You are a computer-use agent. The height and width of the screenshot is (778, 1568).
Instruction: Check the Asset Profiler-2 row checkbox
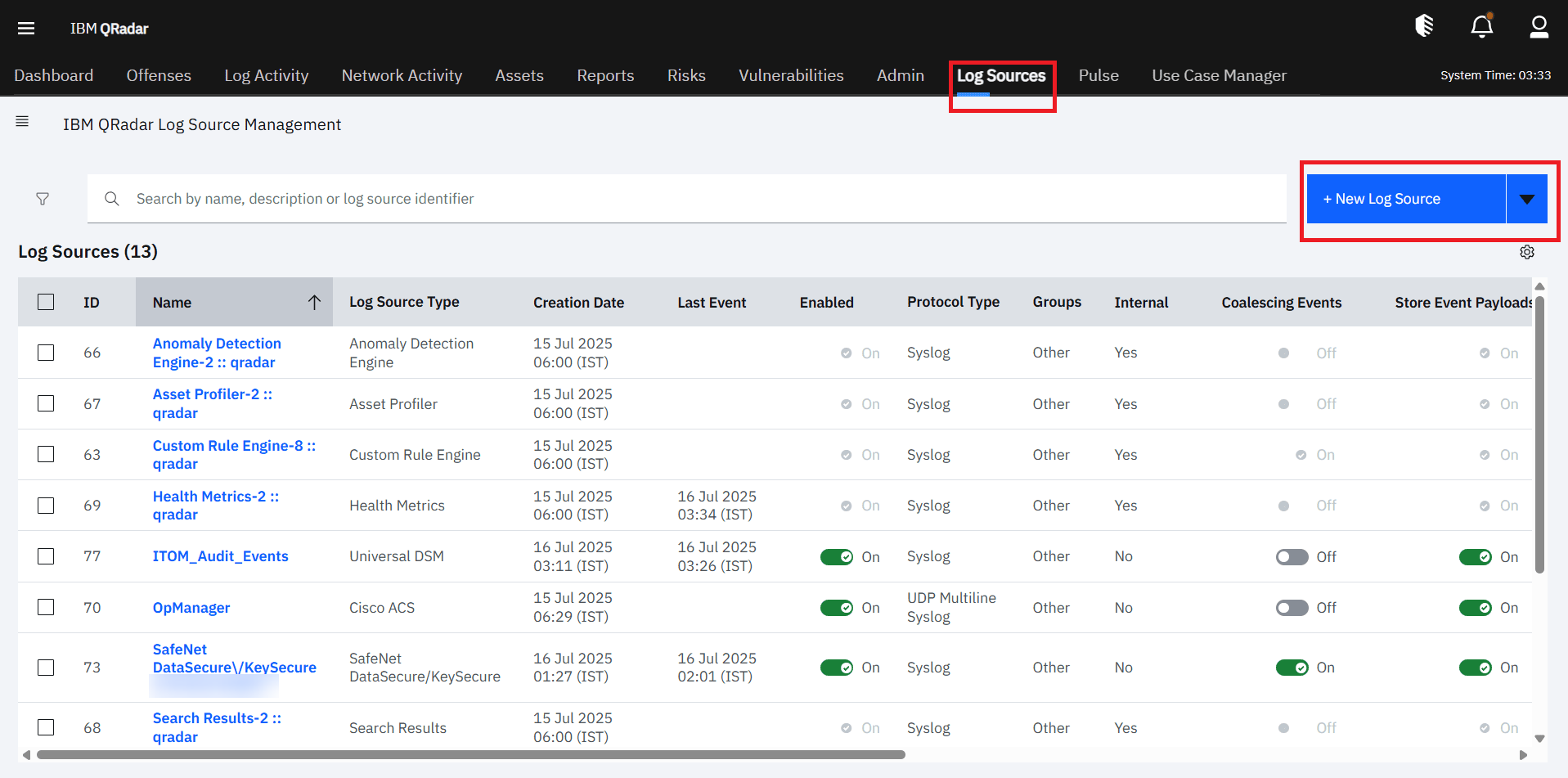point(46,403)
